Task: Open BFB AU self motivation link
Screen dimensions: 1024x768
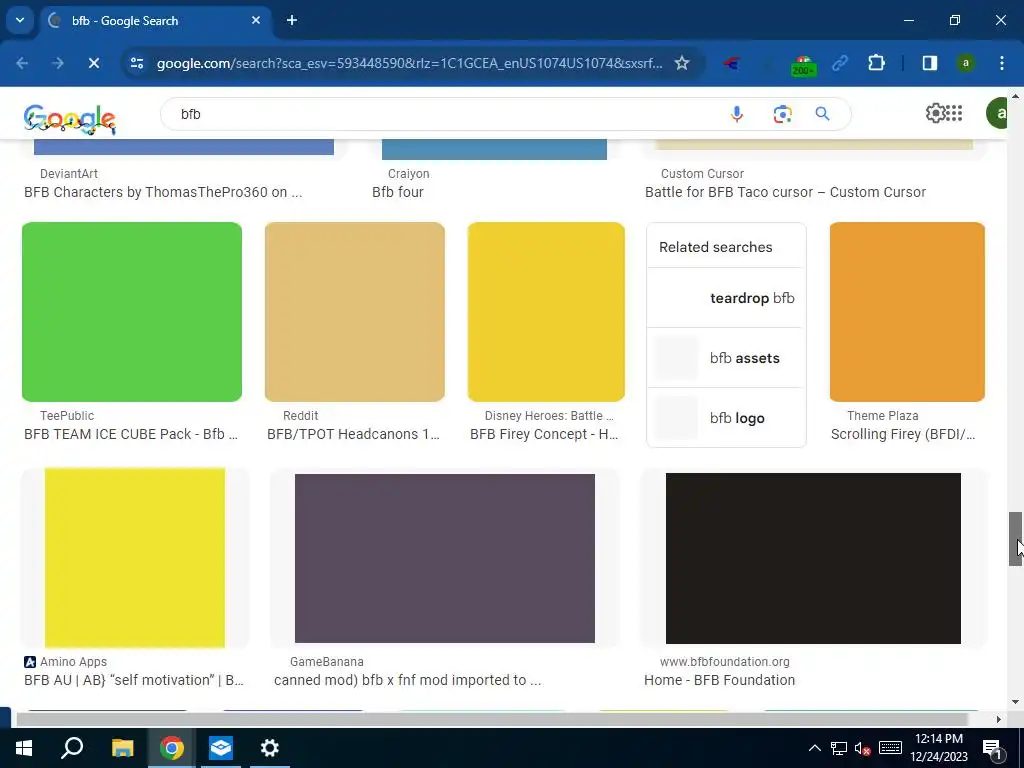Action: click(134, 680)
